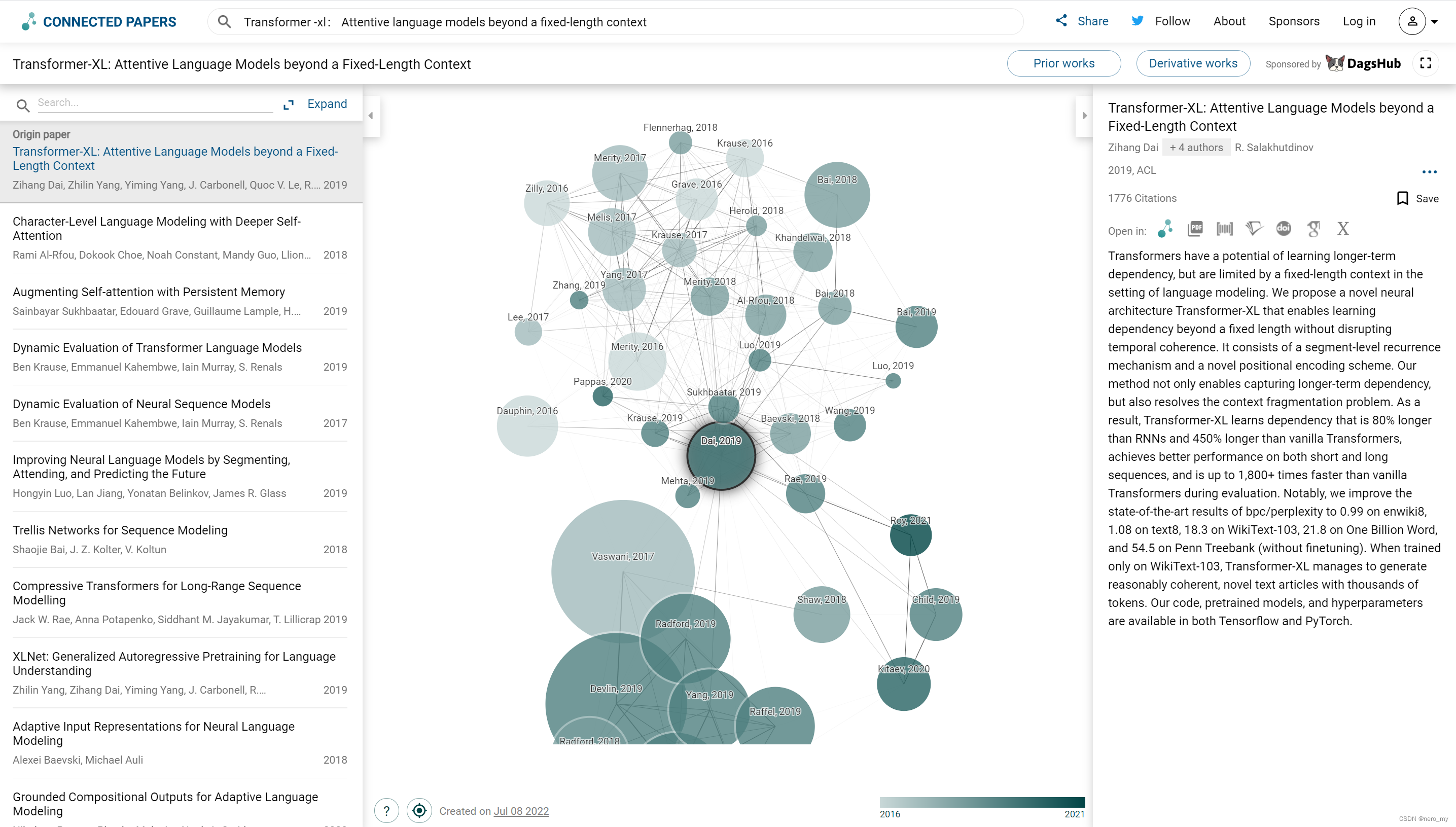Screen dimensions: 1456x827
Task: Collapse the right details panel arrow
Action: point(1084,116)
